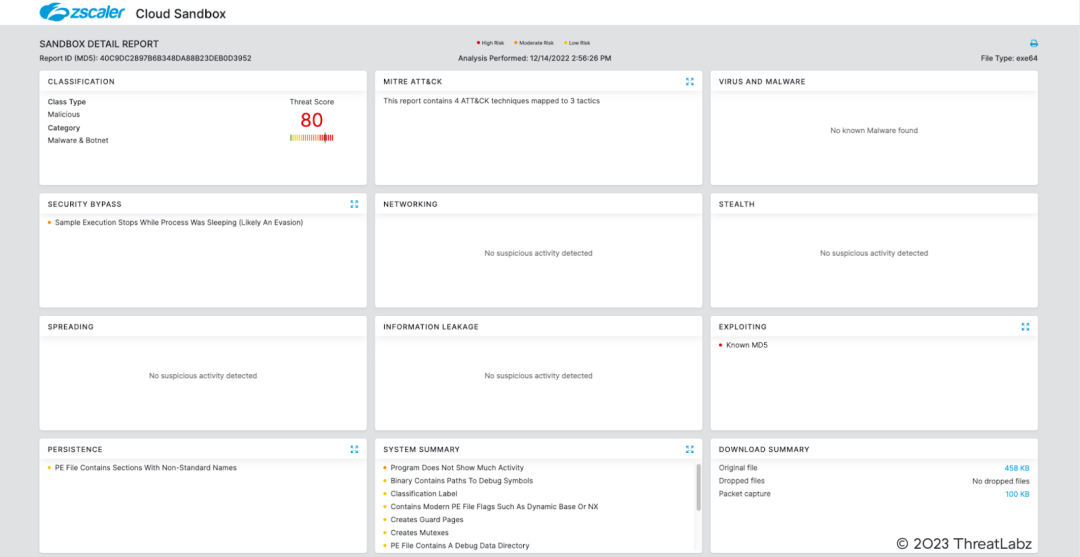Expand the MITRE ATT&CK panel
Viewport: 1080px width, 557px height.
pyautogui.click(x=690, y=82)
